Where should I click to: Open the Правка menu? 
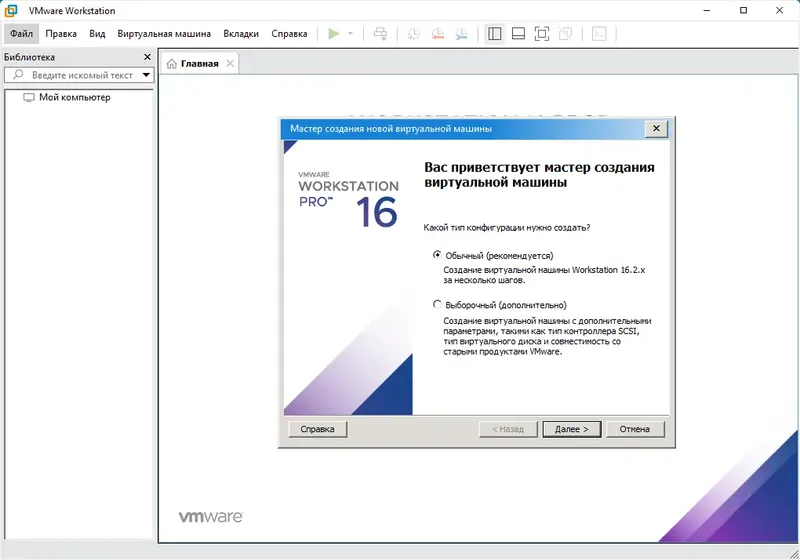coord(61,34)
